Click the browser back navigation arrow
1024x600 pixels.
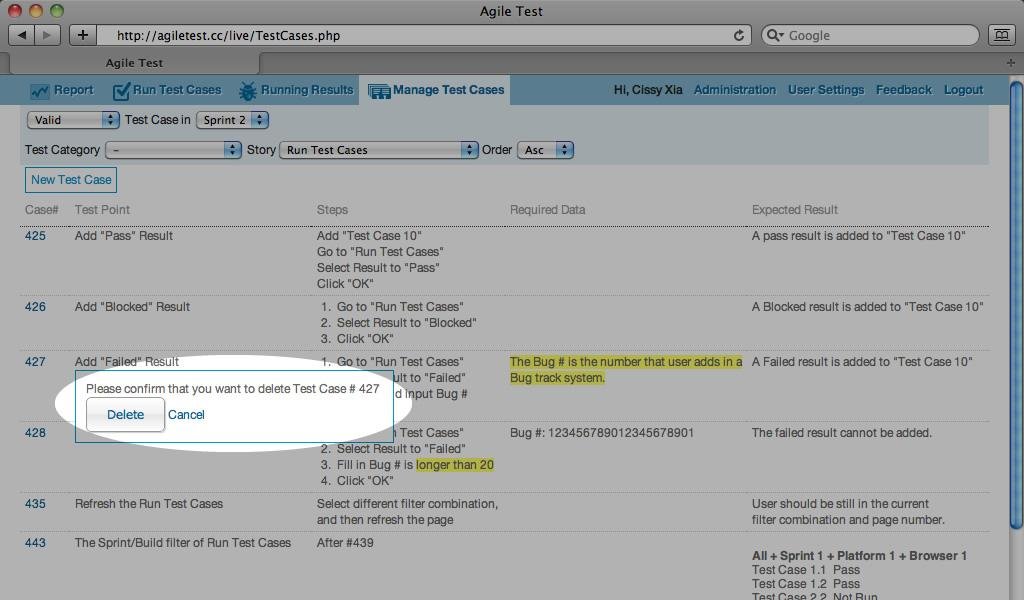(23, 34)
